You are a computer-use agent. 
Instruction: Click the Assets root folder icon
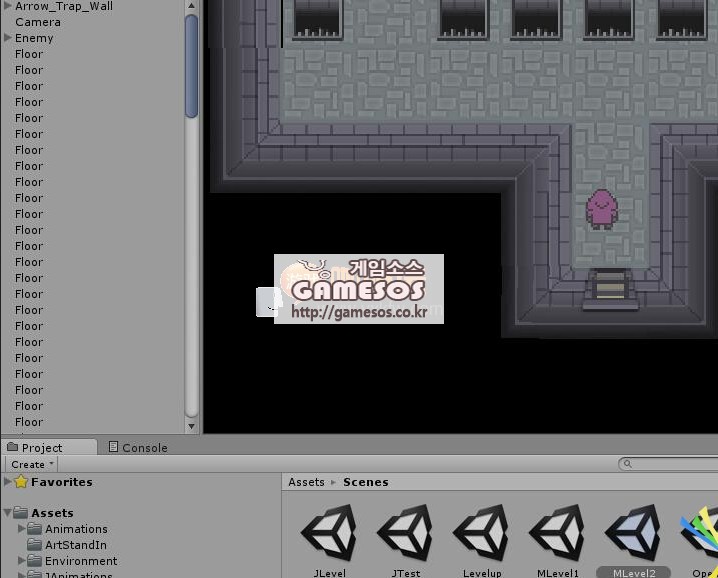click(21, 513)
